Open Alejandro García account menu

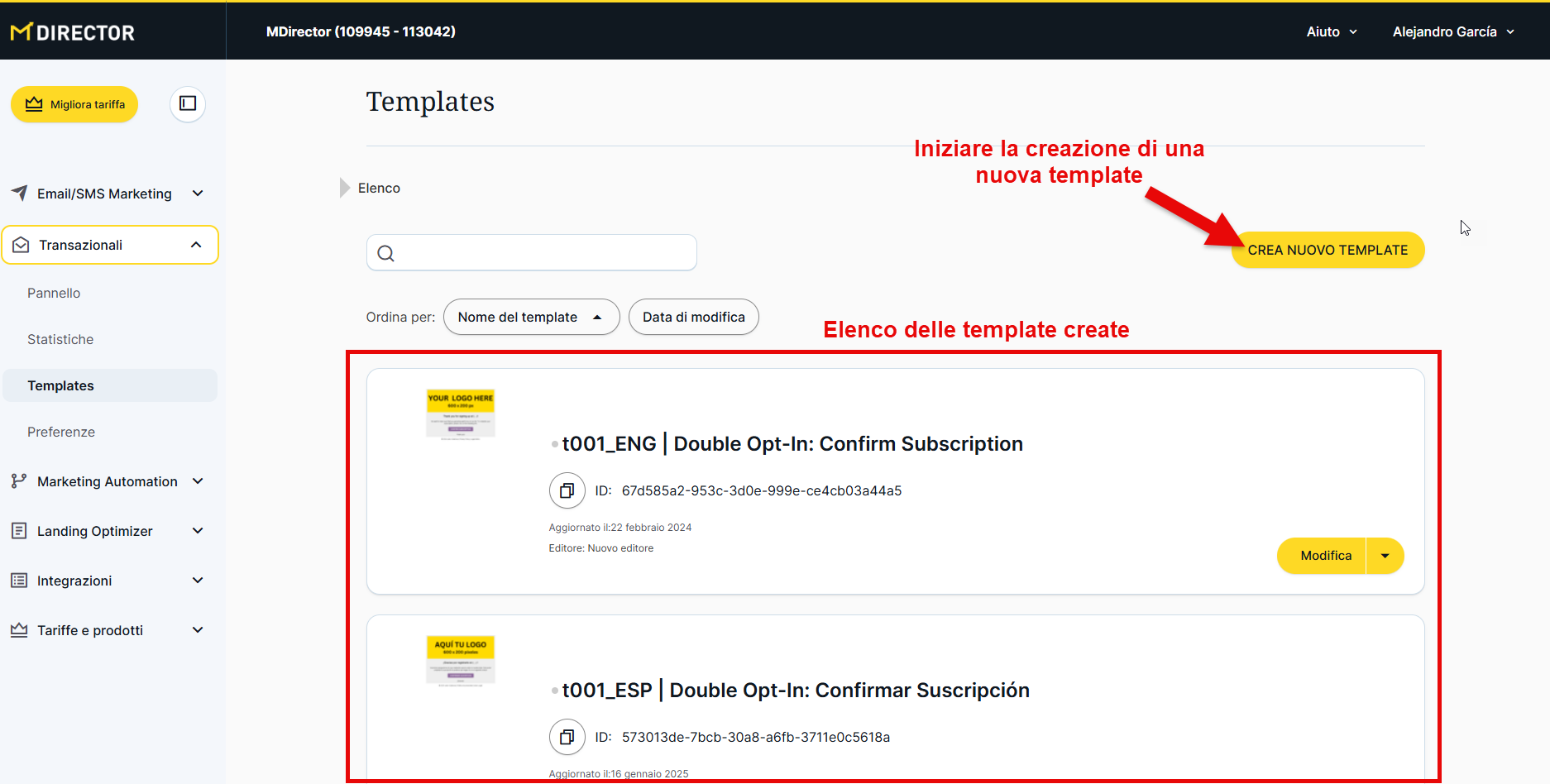pos(1452,31)
